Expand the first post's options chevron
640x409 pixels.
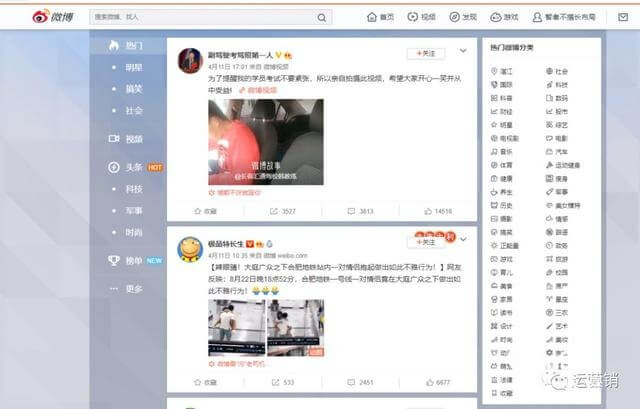pos(462,52)
